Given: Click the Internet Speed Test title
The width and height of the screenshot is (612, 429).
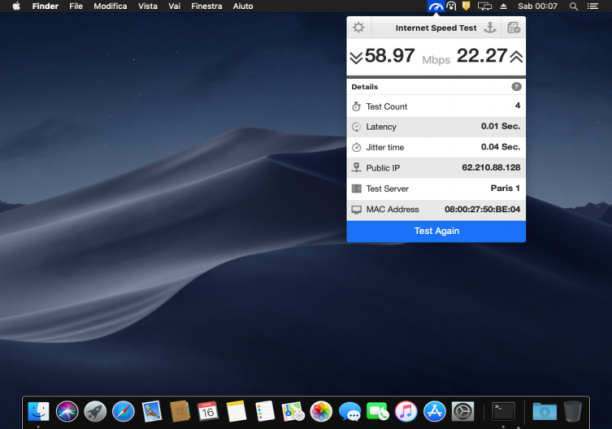Looking at the screenshot, I should click(x=436, y=28).
